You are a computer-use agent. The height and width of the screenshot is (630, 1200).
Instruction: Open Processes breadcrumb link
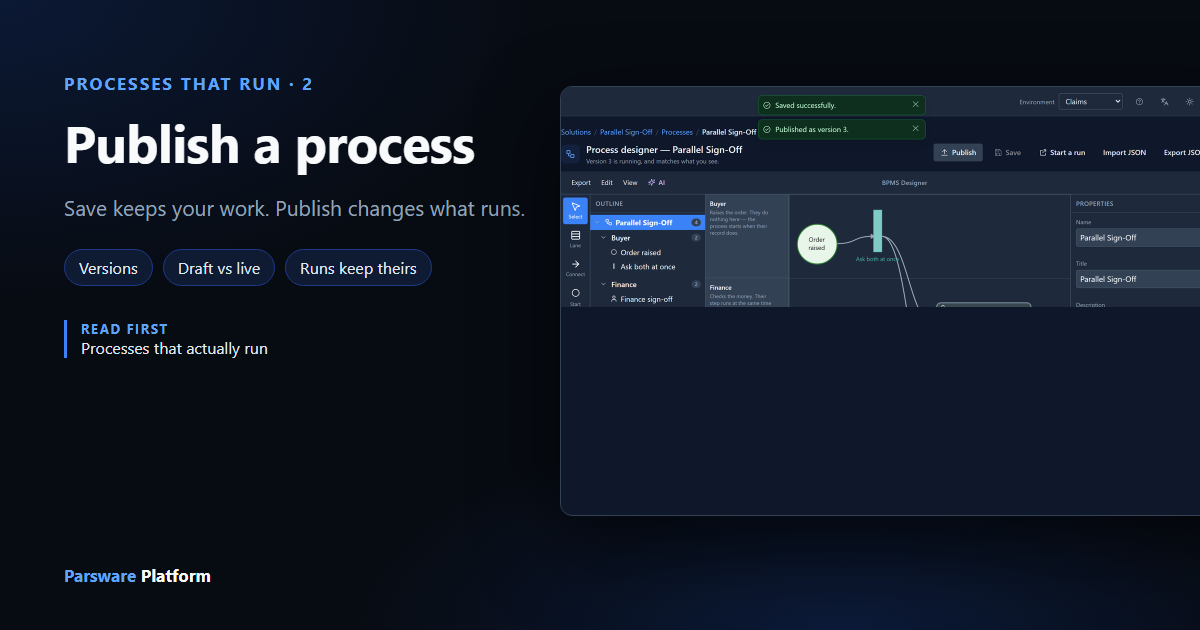677,132
